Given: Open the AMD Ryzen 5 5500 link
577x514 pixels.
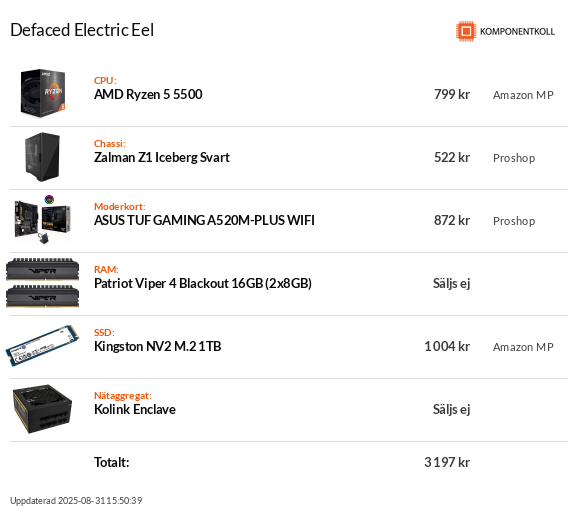Looking at the screenshot, I should point(148,95).
